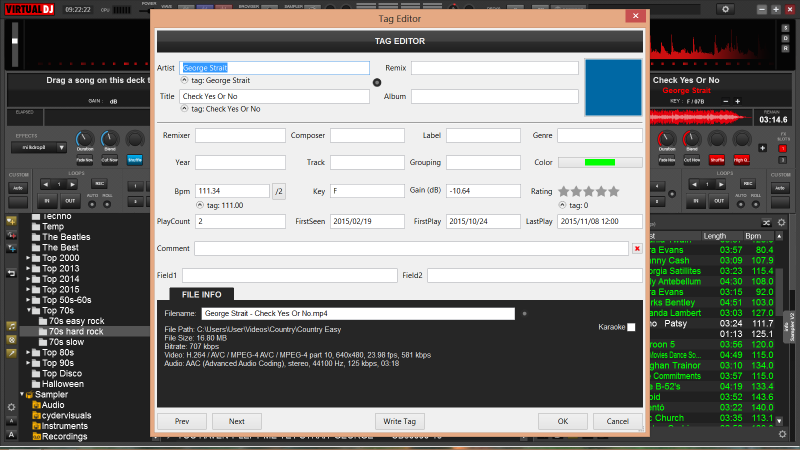This screenshot has width=800, height=450.
Task: Toggle the red Shuffle button on right deck
Action: point(716,159)
